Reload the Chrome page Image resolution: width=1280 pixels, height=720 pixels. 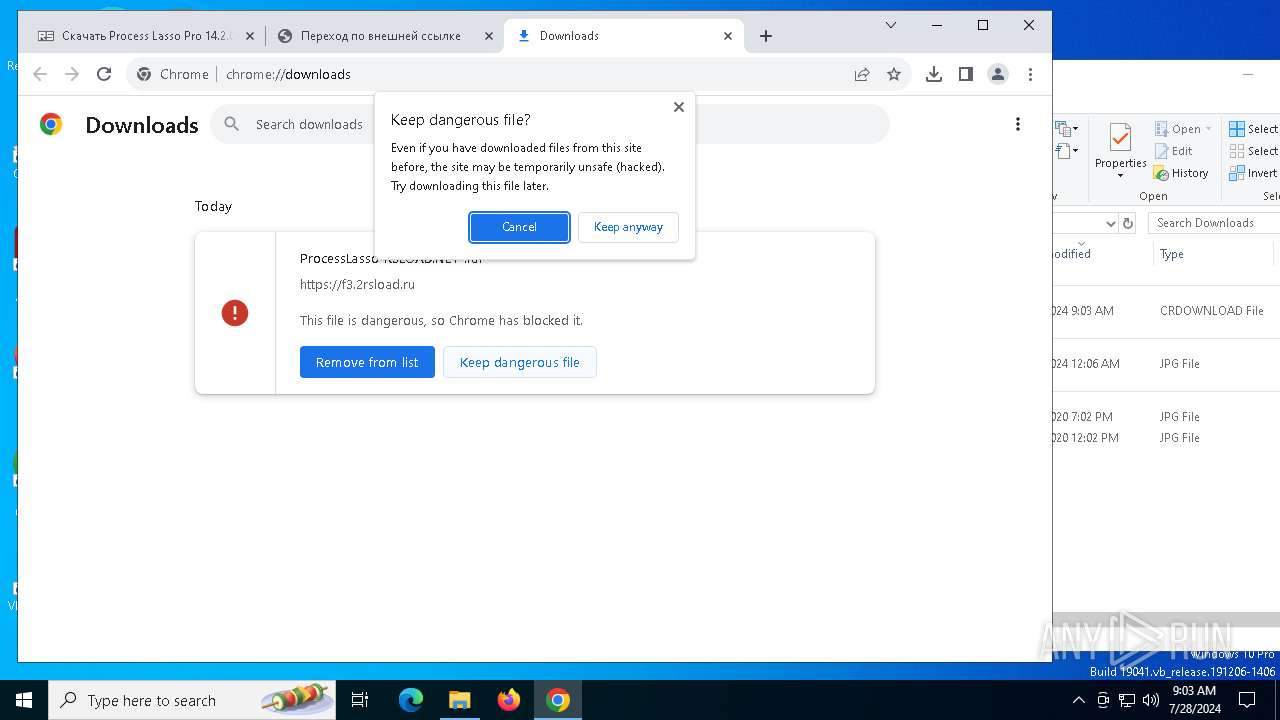[x=104, y=74]
